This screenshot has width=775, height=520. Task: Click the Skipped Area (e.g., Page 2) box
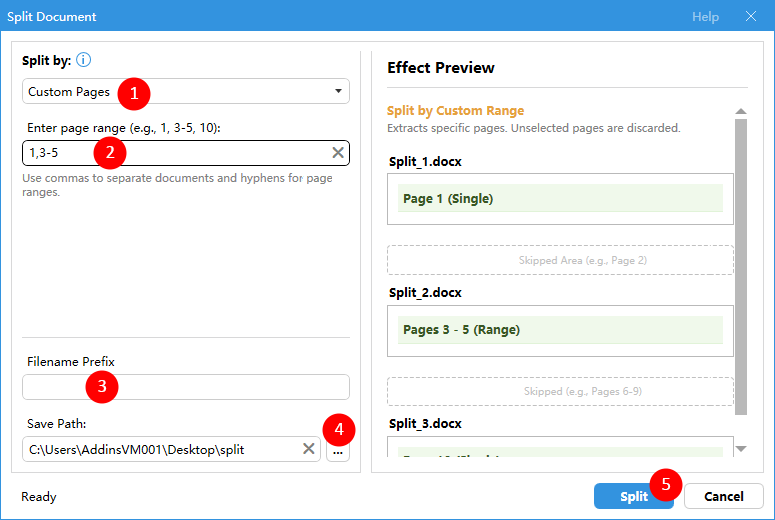560,260
